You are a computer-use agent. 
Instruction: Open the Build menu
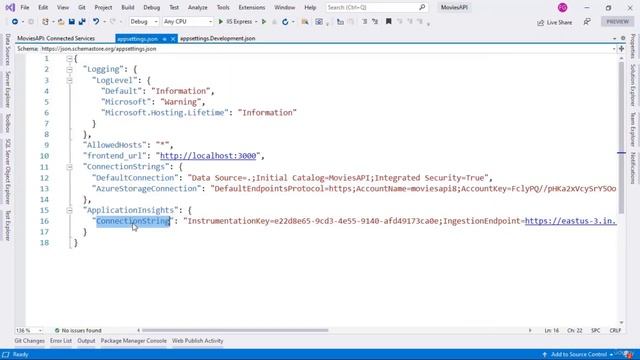tap(127, 7)
